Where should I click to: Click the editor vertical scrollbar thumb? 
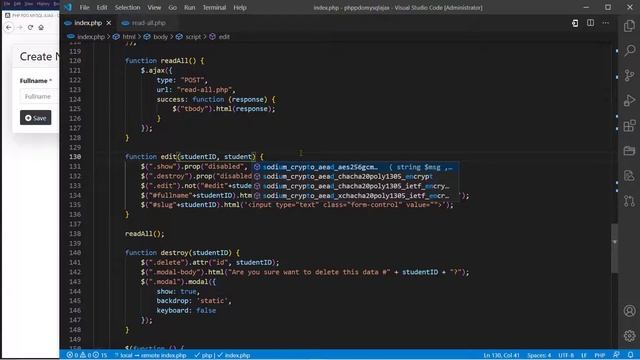614,248
